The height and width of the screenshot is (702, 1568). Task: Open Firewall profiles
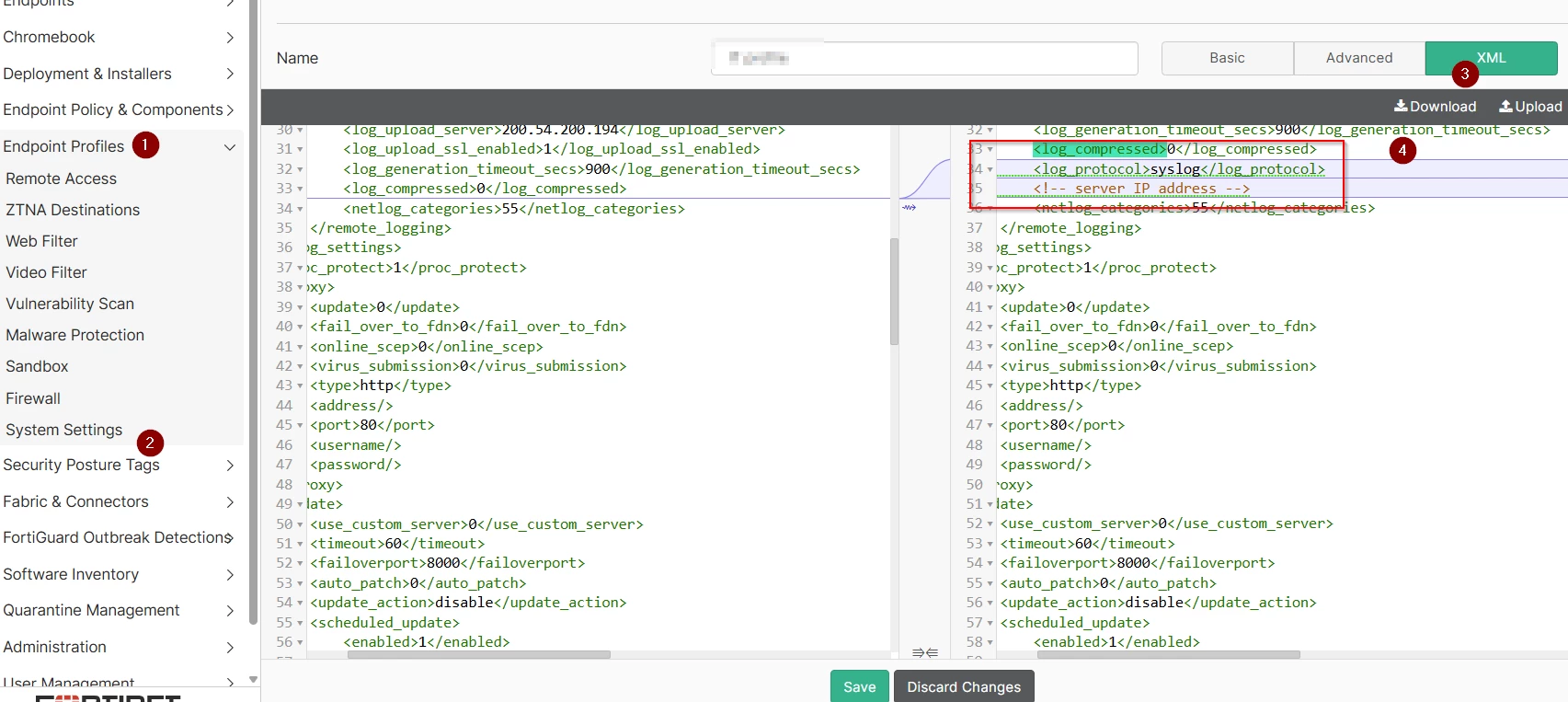[33, 398]
